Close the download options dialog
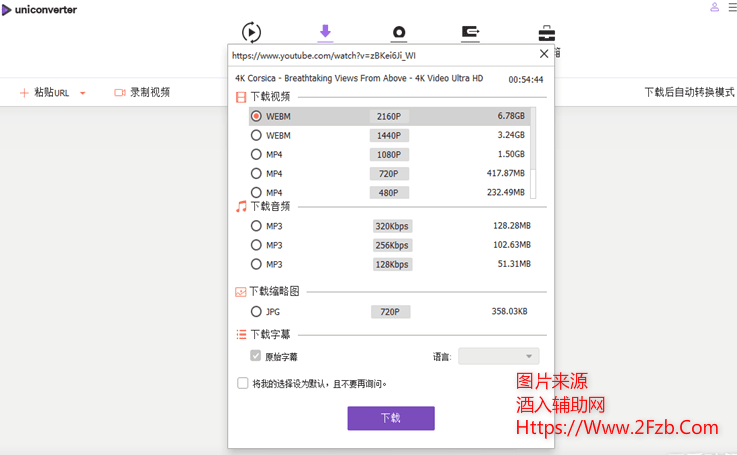 544,54
